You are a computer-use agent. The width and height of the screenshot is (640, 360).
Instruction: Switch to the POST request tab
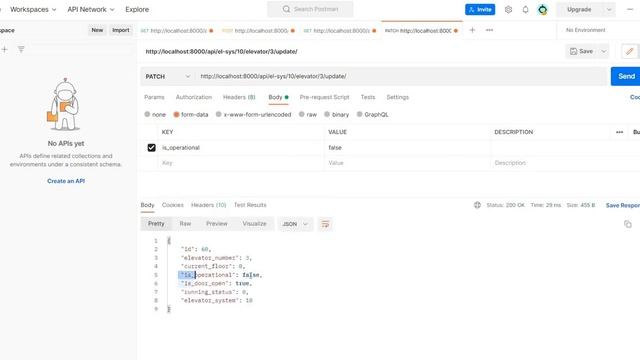pos(258,31)
